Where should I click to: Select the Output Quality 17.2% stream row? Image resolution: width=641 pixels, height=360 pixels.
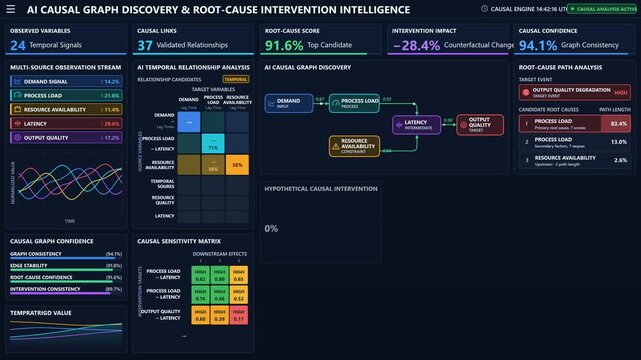point(66,138)
